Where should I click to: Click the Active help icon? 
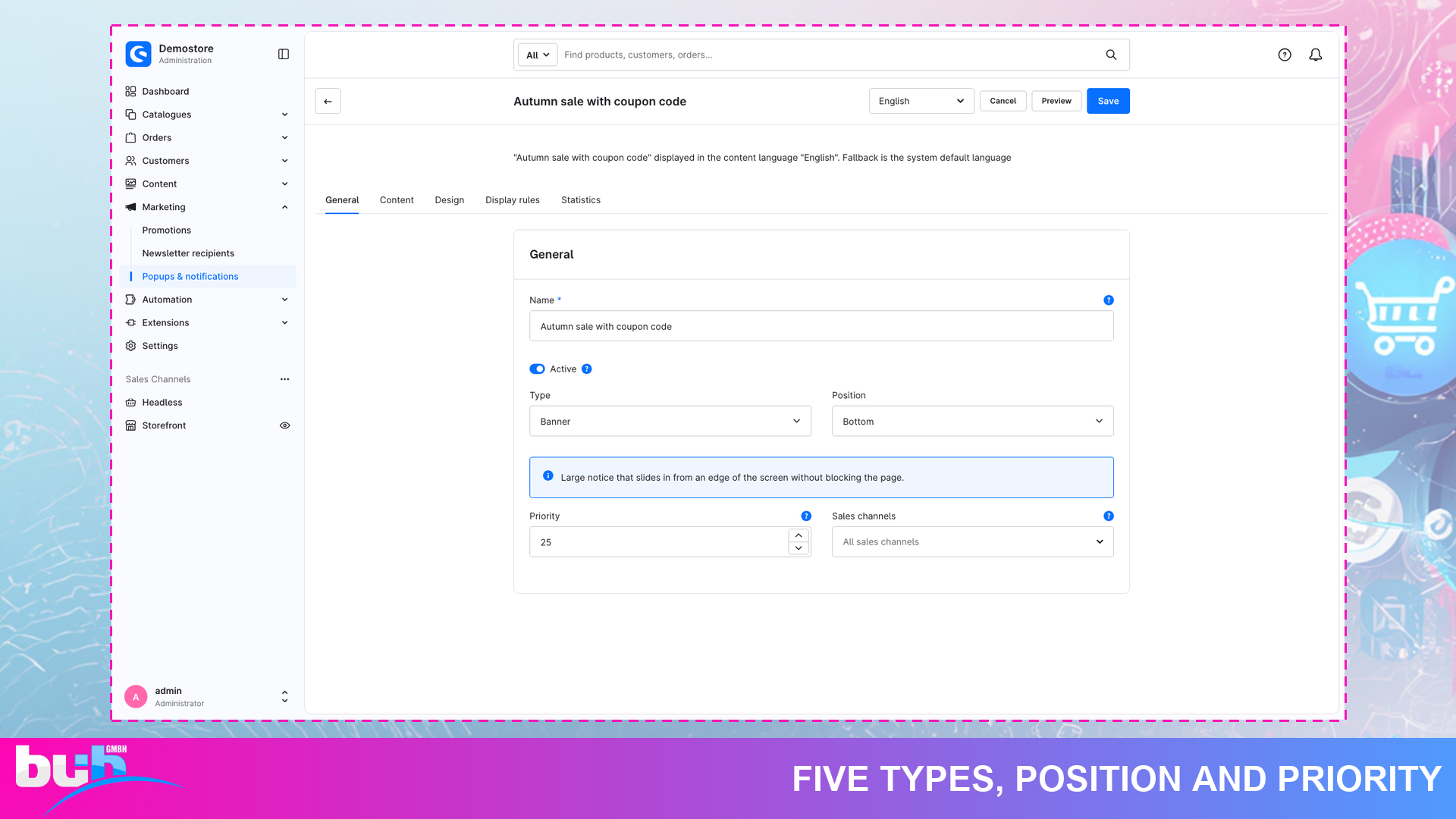click(587, 369)
